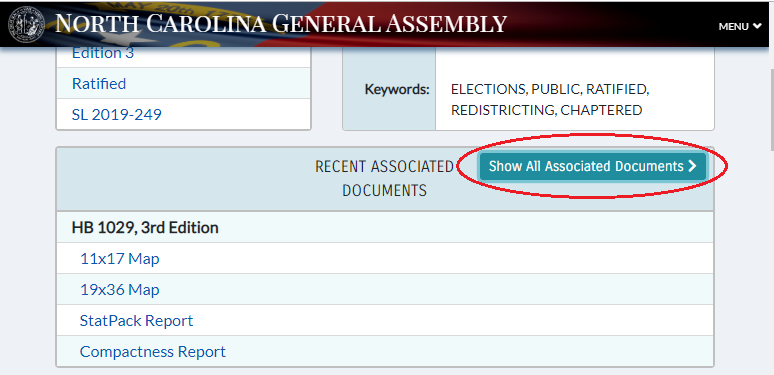The image size is (774, 375).
Task: Click the keywords text ELECTIONS, PUBLIC, RATIFIED
Action: tap(550, 89)
